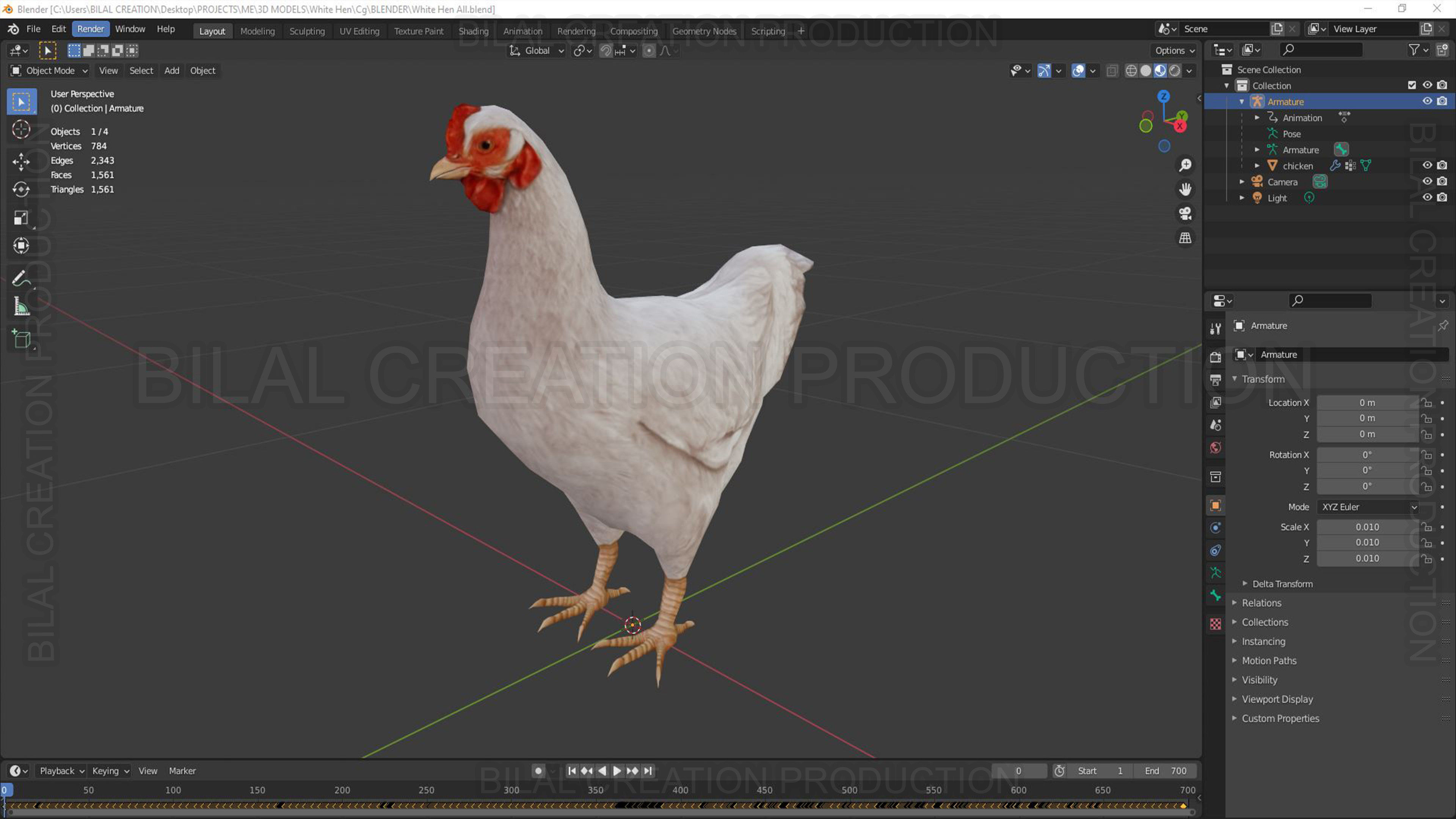Open the Options dropdown in the viewport header

point(1175,51)
